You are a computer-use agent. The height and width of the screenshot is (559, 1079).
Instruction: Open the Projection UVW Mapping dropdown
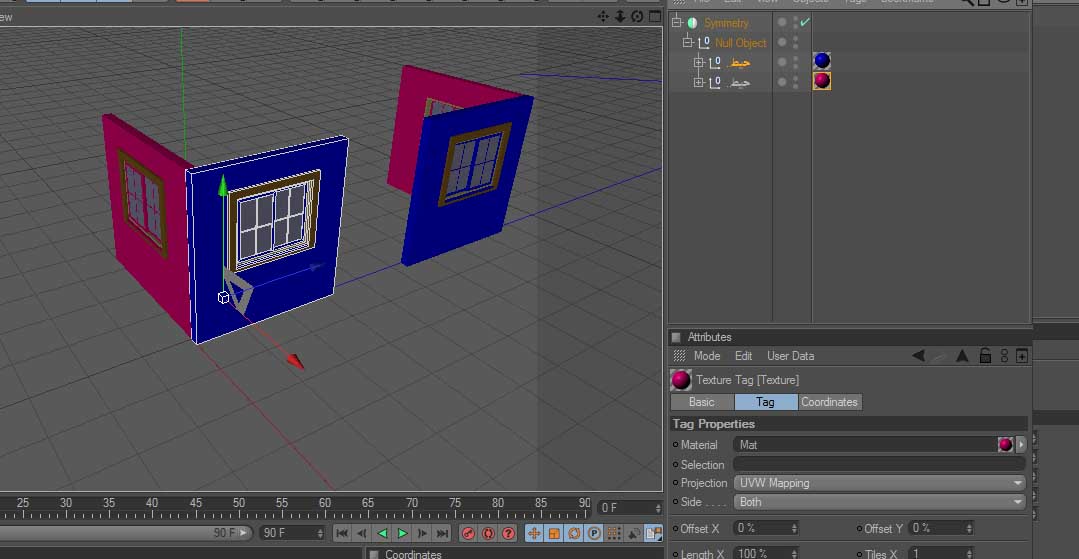click(879, 483)
